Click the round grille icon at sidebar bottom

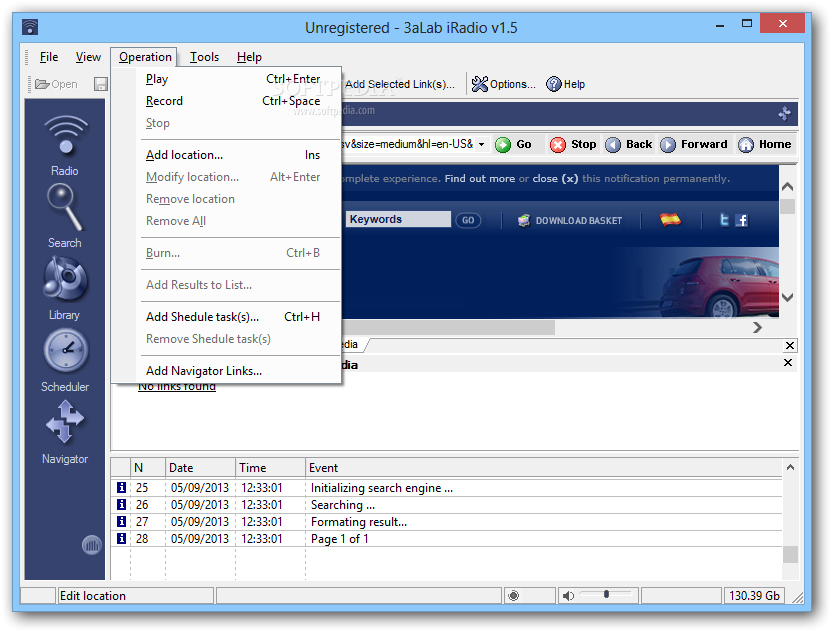91,544
